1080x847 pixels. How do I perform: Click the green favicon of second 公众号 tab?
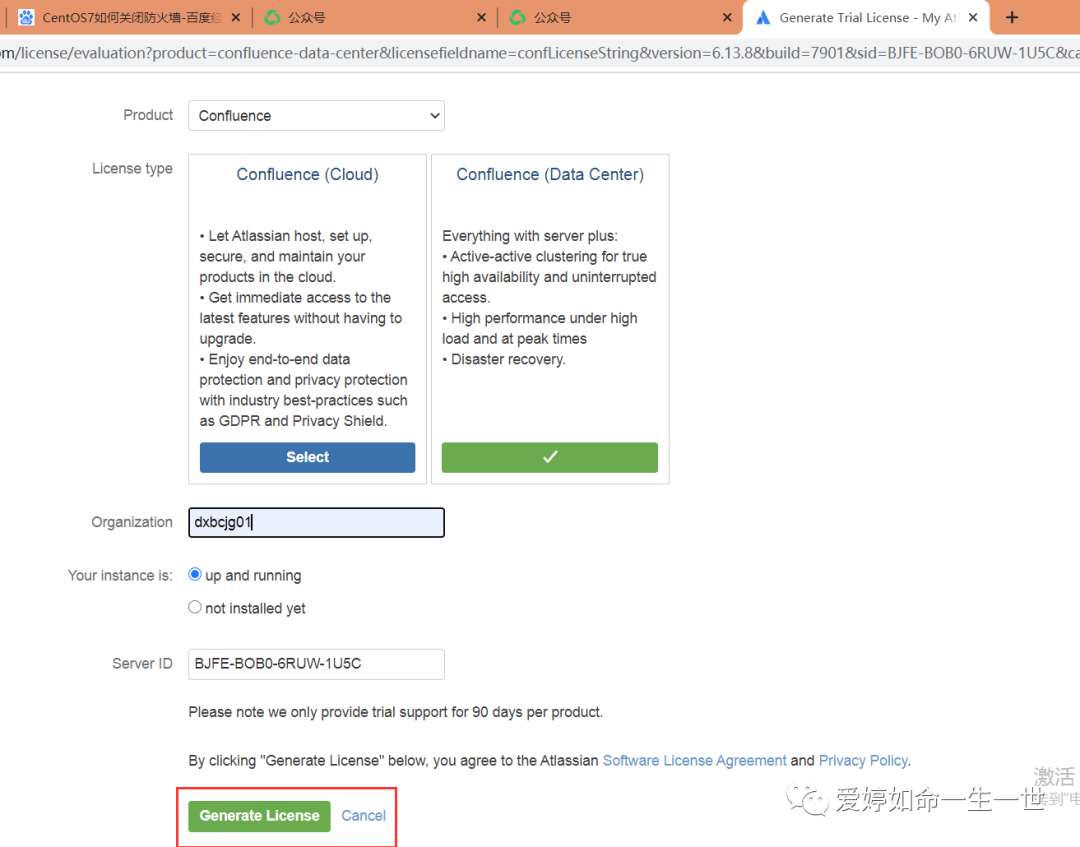tap(517, 17)
